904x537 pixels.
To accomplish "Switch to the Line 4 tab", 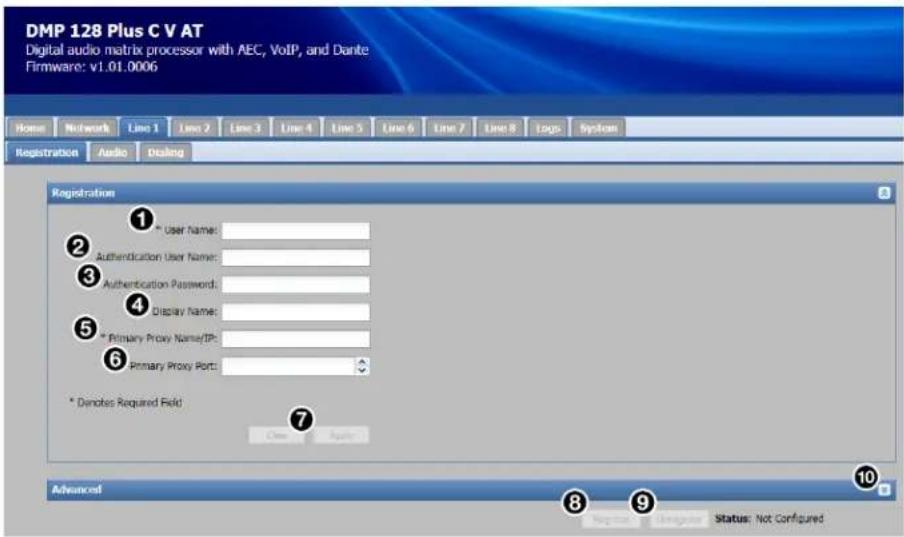I will (296, 127).
